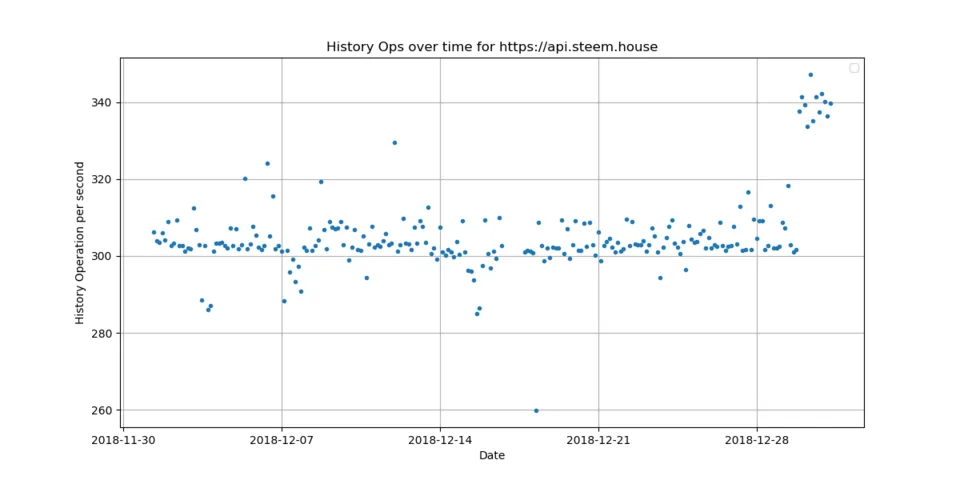Click the 340 y-axis tick label
960x480 pixels.
[104, 103]
